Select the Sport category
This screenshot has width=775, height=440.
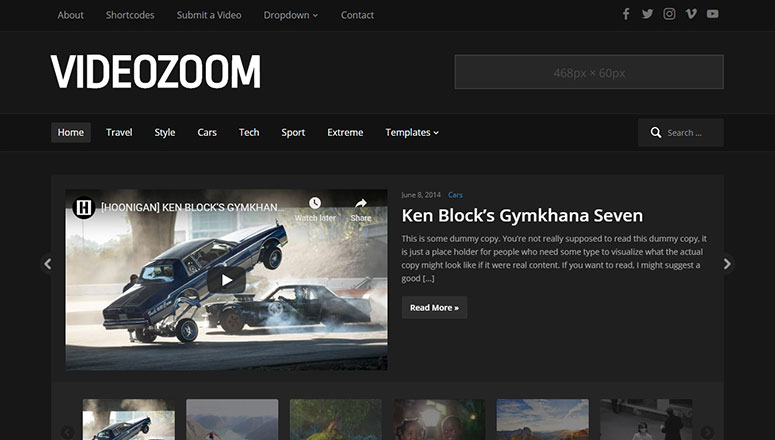[x=293, y=132]
